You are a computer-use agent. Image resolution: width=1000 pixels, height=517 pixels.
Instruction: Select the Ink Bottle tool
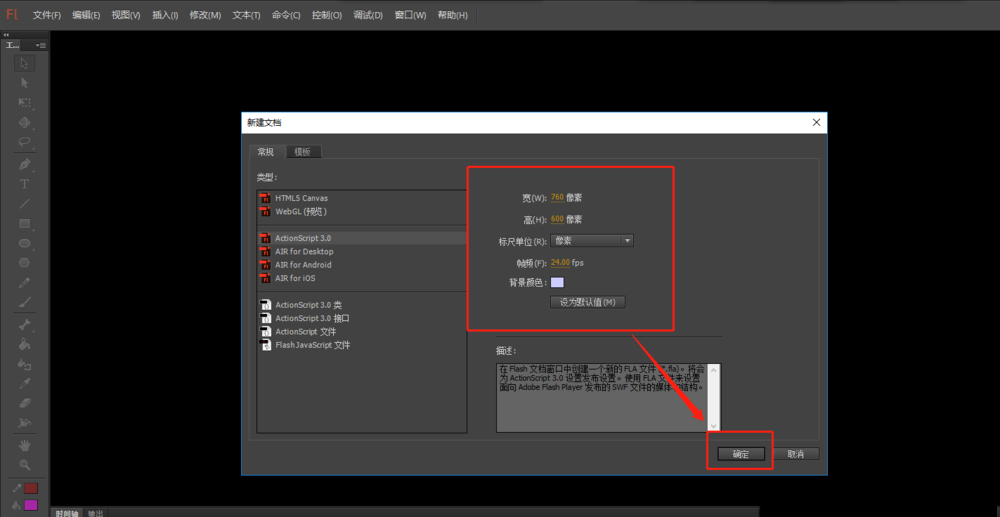pyautogui.click(x=25, y=365)
